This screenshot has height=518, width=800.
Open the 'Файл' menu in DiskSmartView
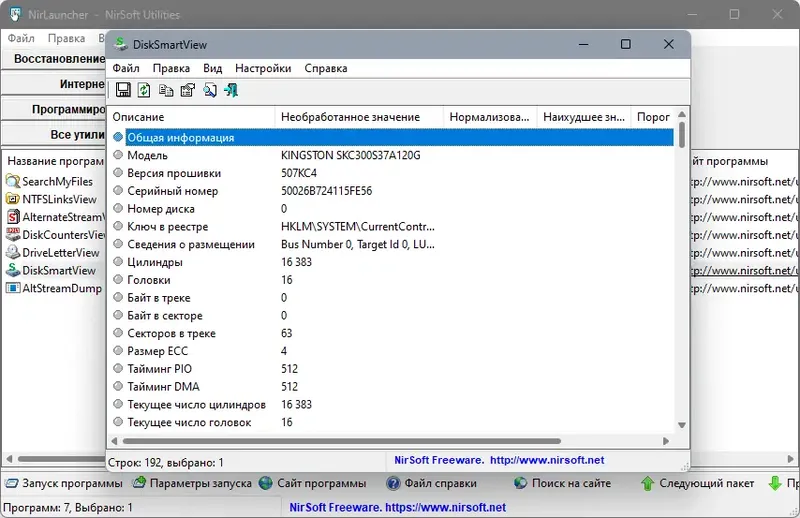tap(126, 68)
